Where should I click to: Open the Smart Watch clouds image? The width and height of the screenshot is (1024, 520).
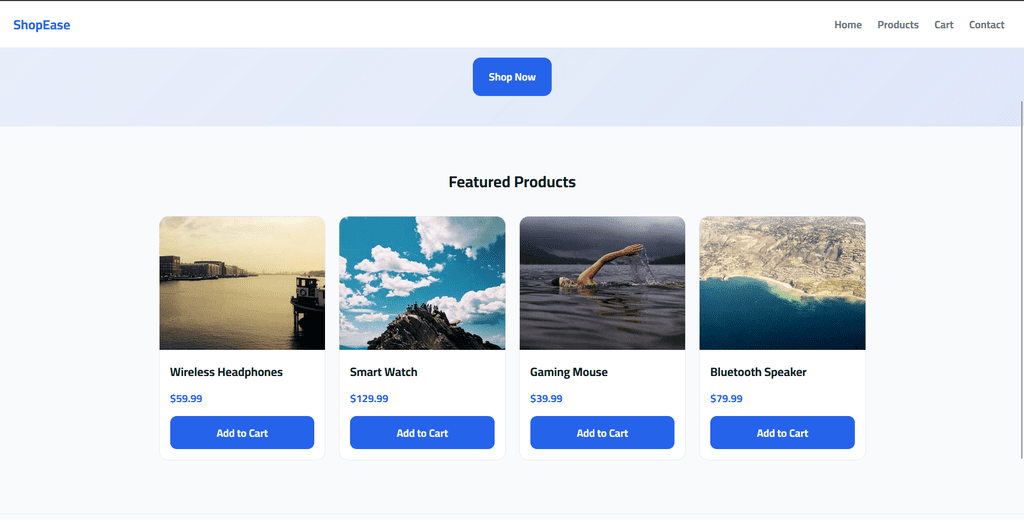[x=422, y=283]
